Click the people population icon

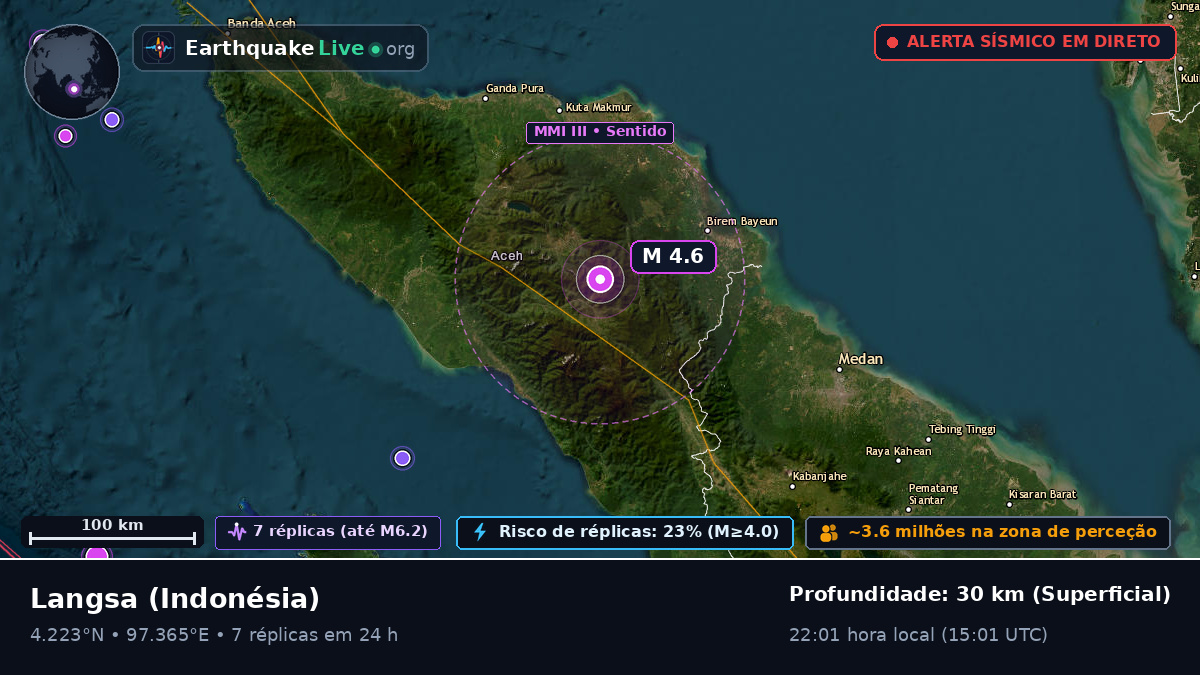(829, 532)
